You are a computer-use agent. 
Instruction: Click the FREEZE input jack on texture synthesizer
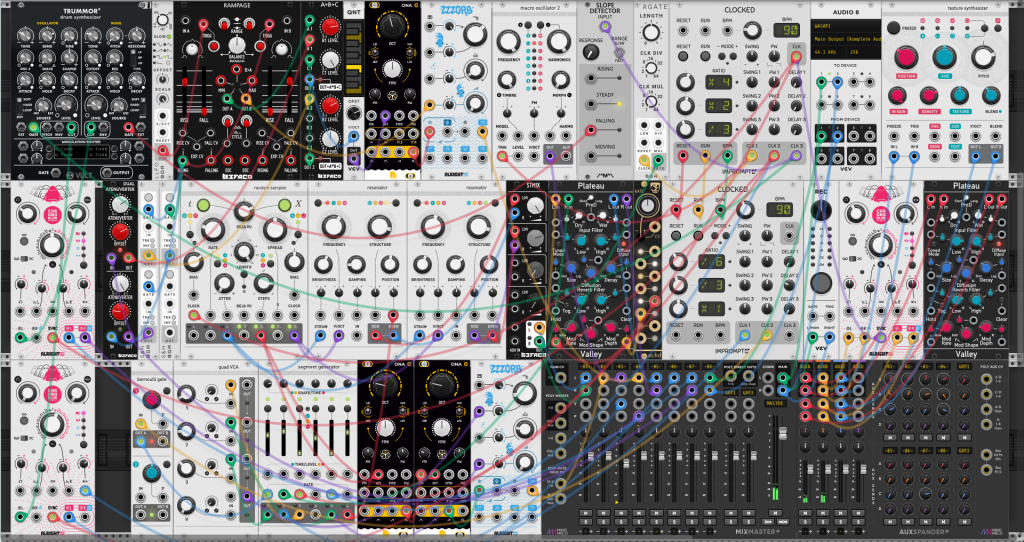[x=894, y=136]
